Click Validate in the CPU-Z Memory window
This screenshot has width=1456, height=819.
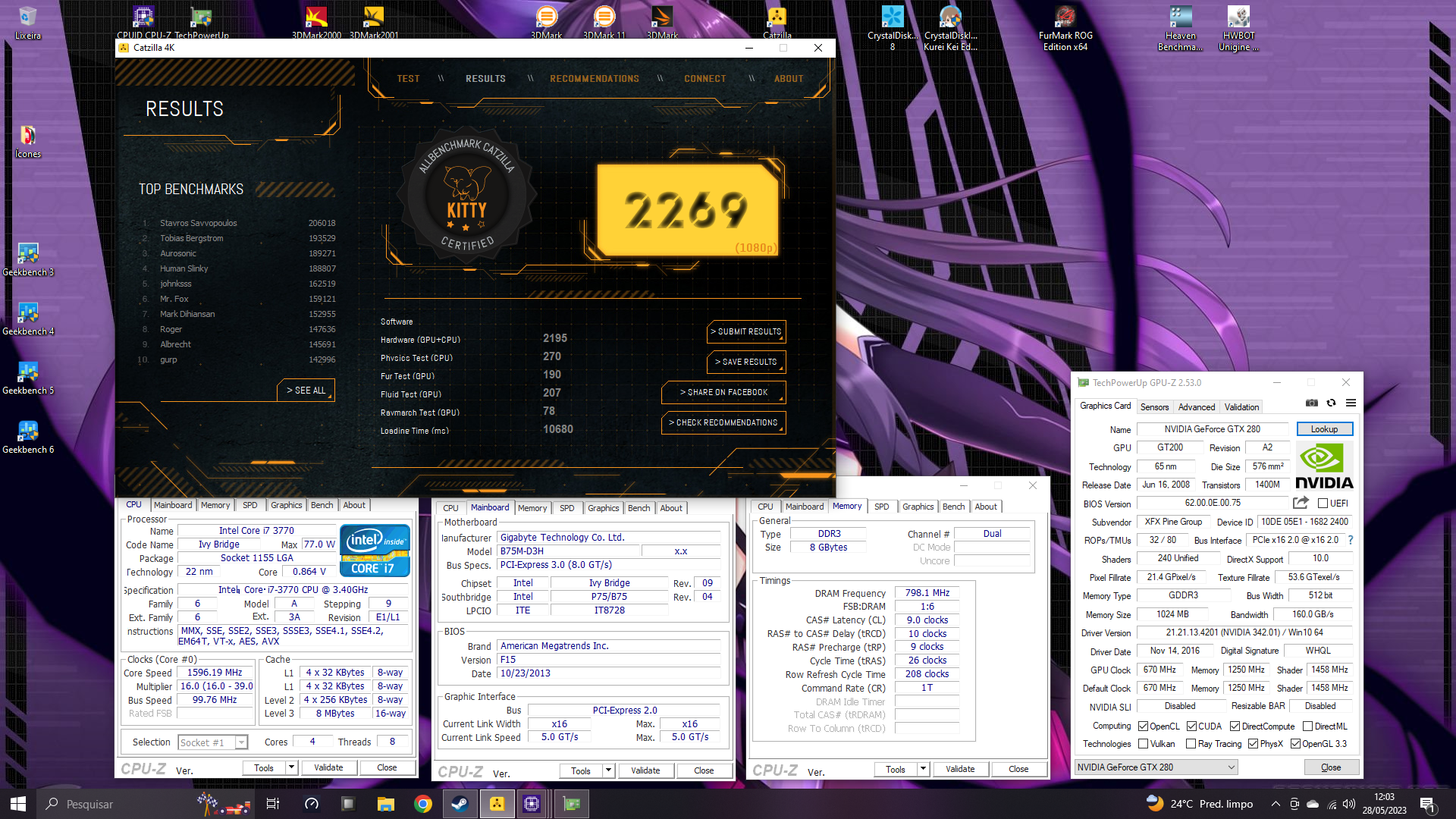pos(960,769)
